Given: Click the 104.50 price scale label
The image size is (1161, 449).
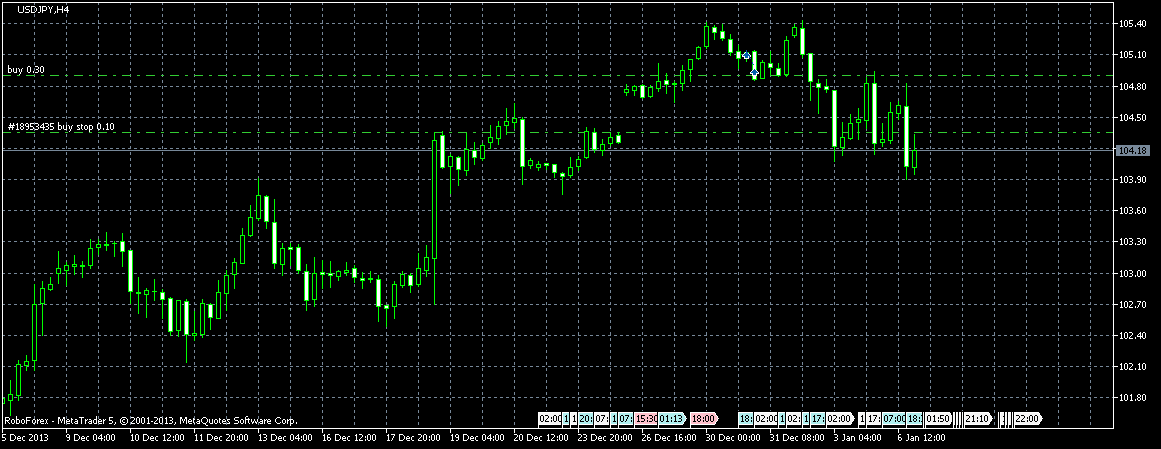Looking at the screenshot, I should point(1133,117).
